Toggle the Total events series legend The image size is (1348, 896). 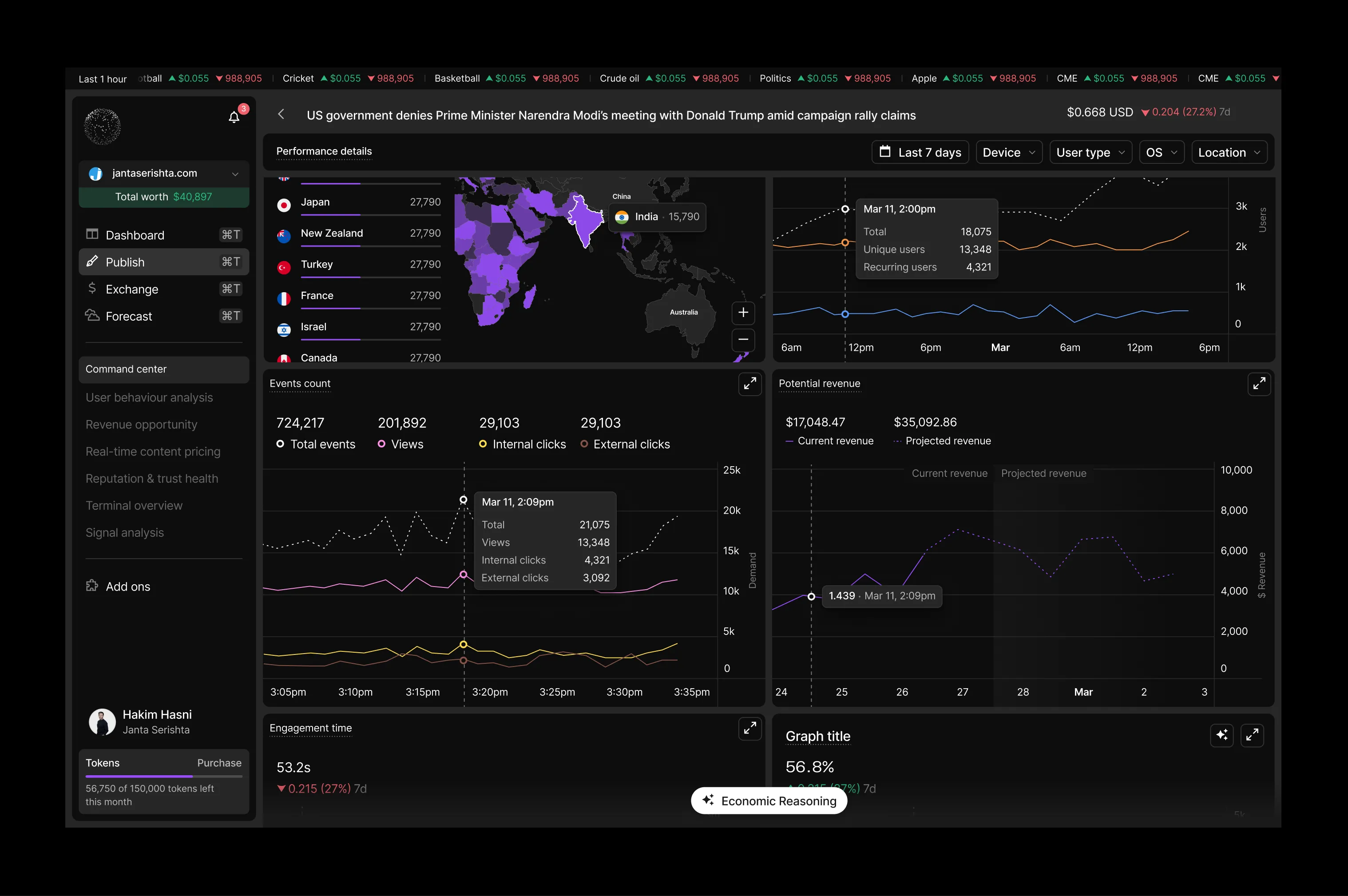click(316, 444)
